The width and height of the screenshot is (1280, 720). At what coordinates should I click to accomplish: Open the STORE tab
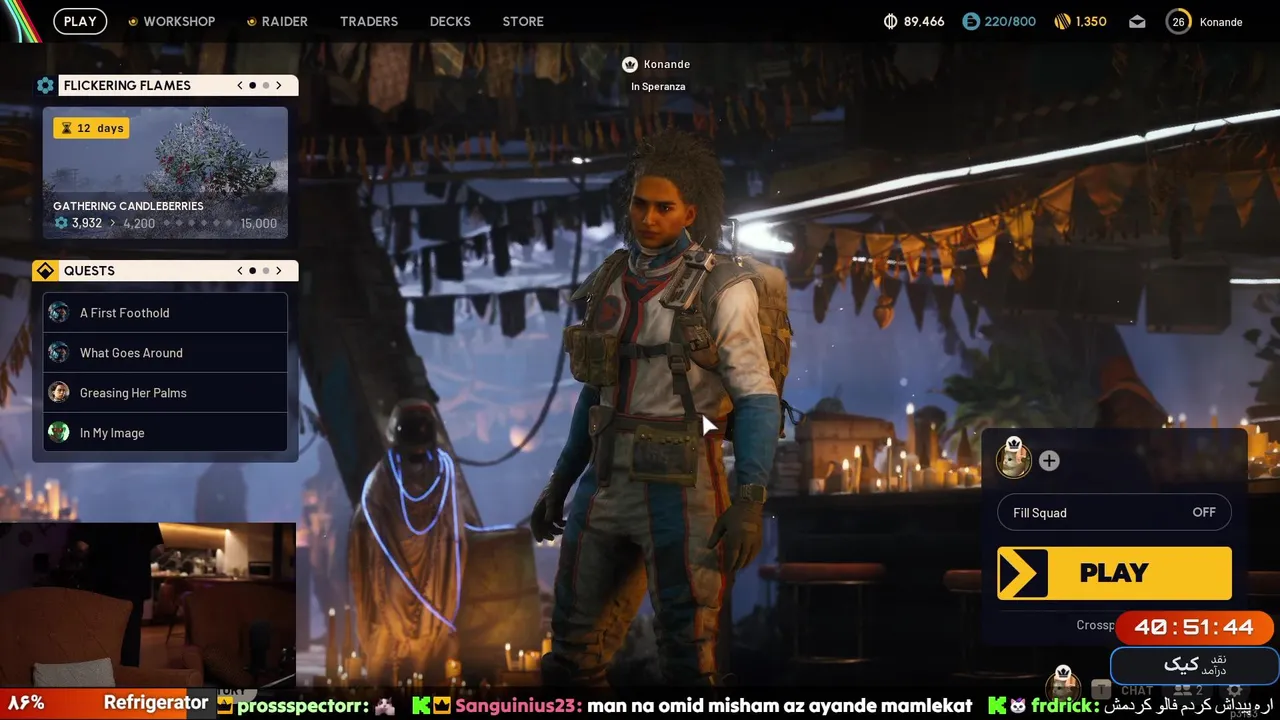pyautogui.click(x=523, y=21)
